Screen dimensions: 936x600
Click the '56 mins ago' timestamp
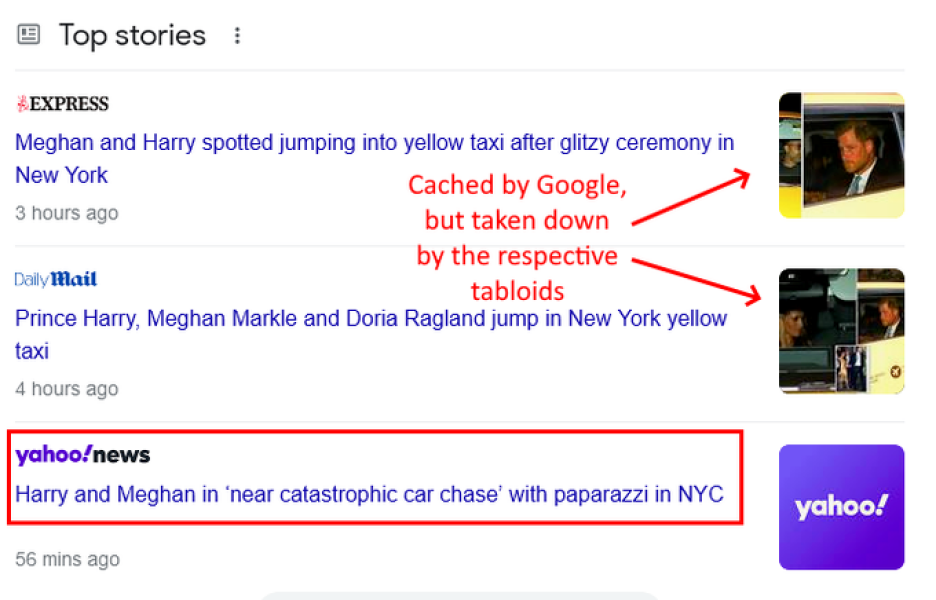click(67, 559)
